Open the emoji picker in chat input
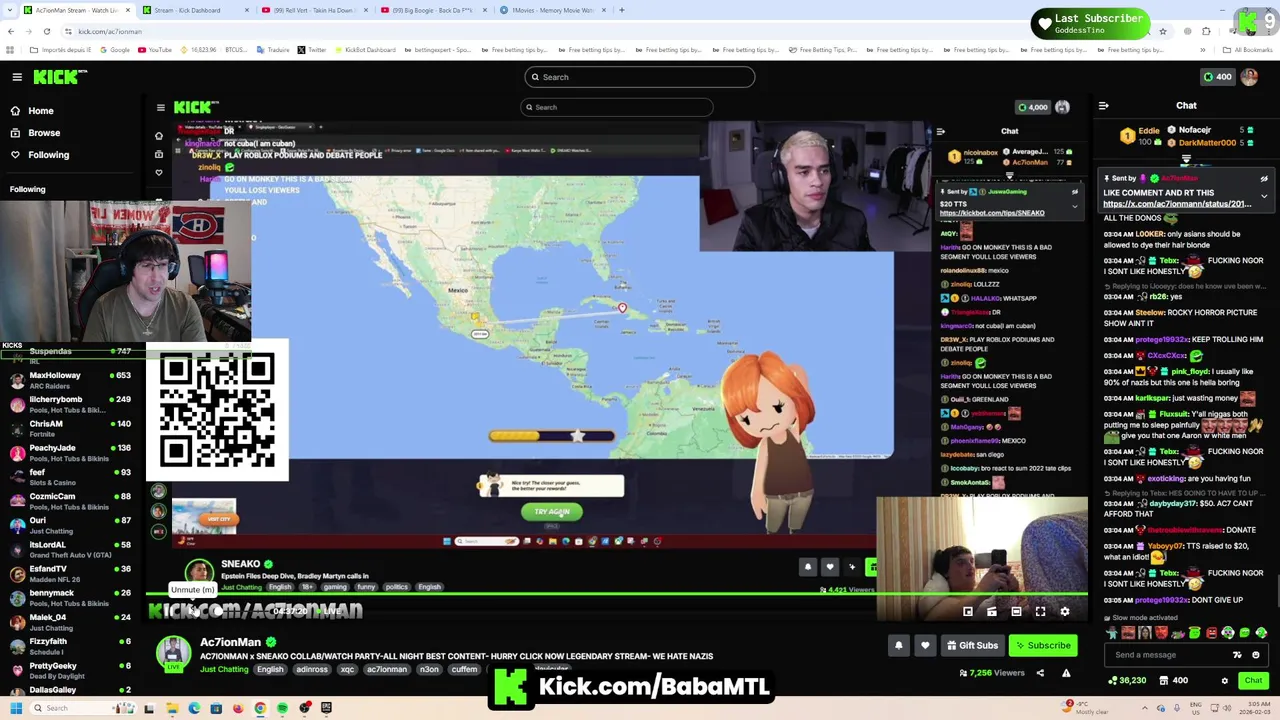The image size is (1280, 720). pos(1256,655)
